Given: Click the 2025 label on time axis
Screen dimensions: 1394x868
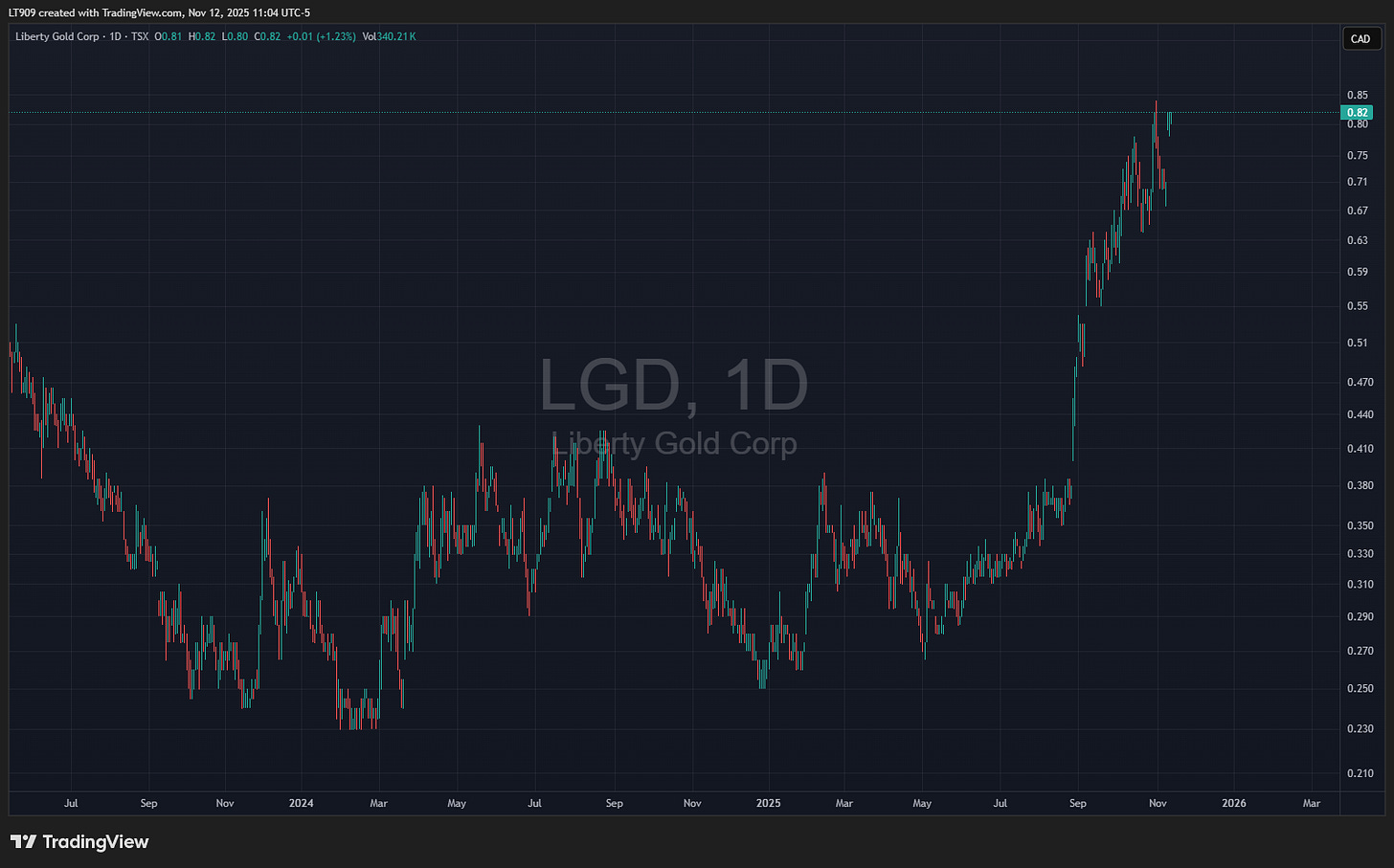Looking at the screenshot, I should pyautogui.click(x=768, y=803).
